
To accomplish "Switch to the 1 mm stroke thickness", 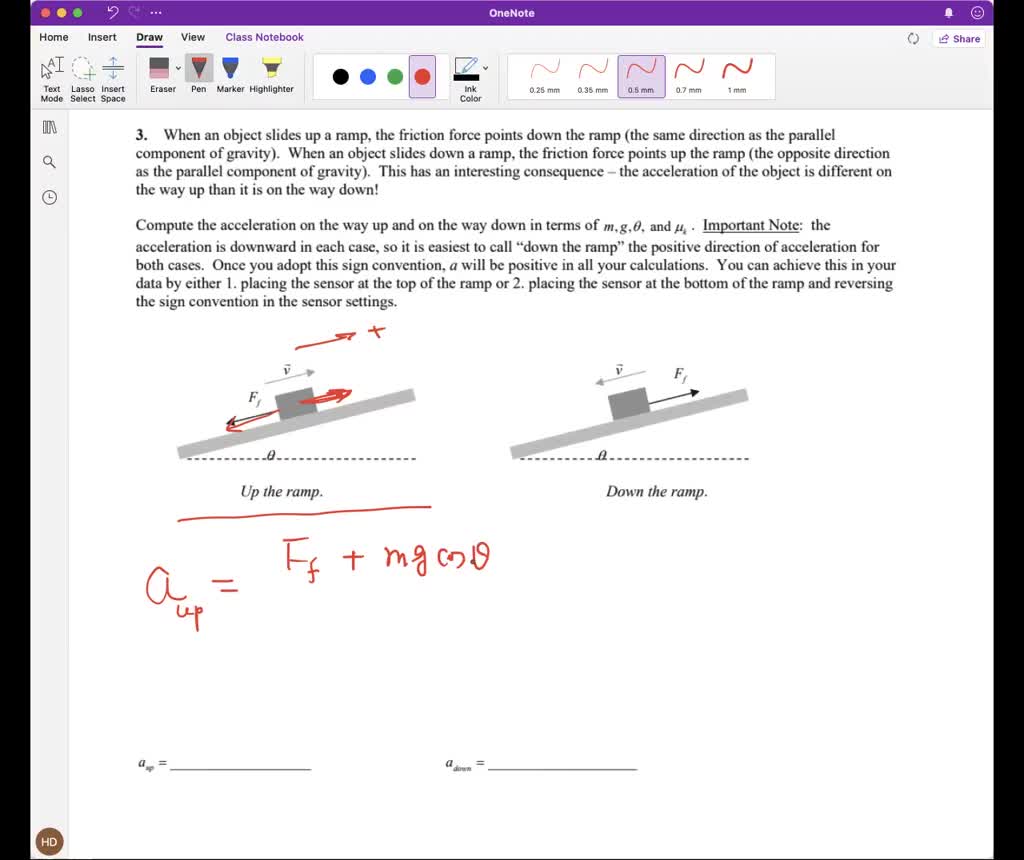I will pos(737,75).
